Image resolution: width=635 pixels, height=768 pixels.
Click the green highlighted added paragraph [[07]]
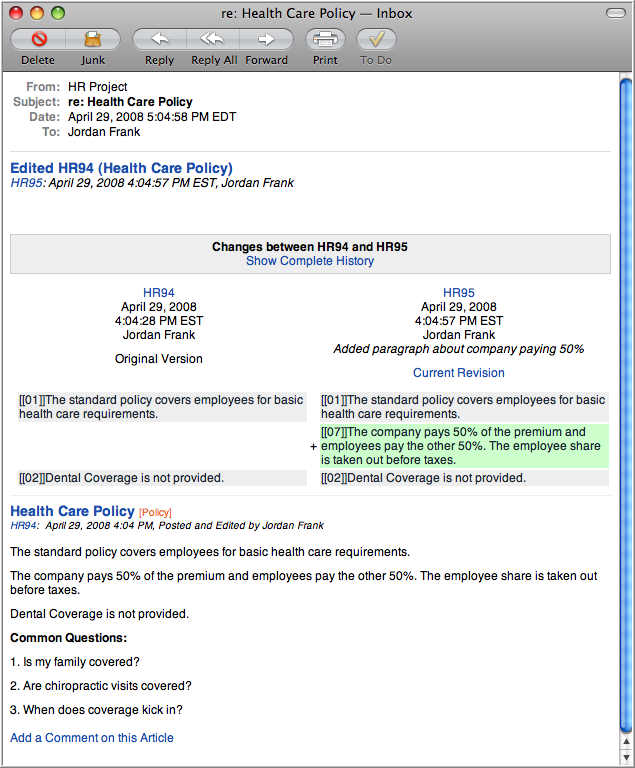click(x=463, y=446)
